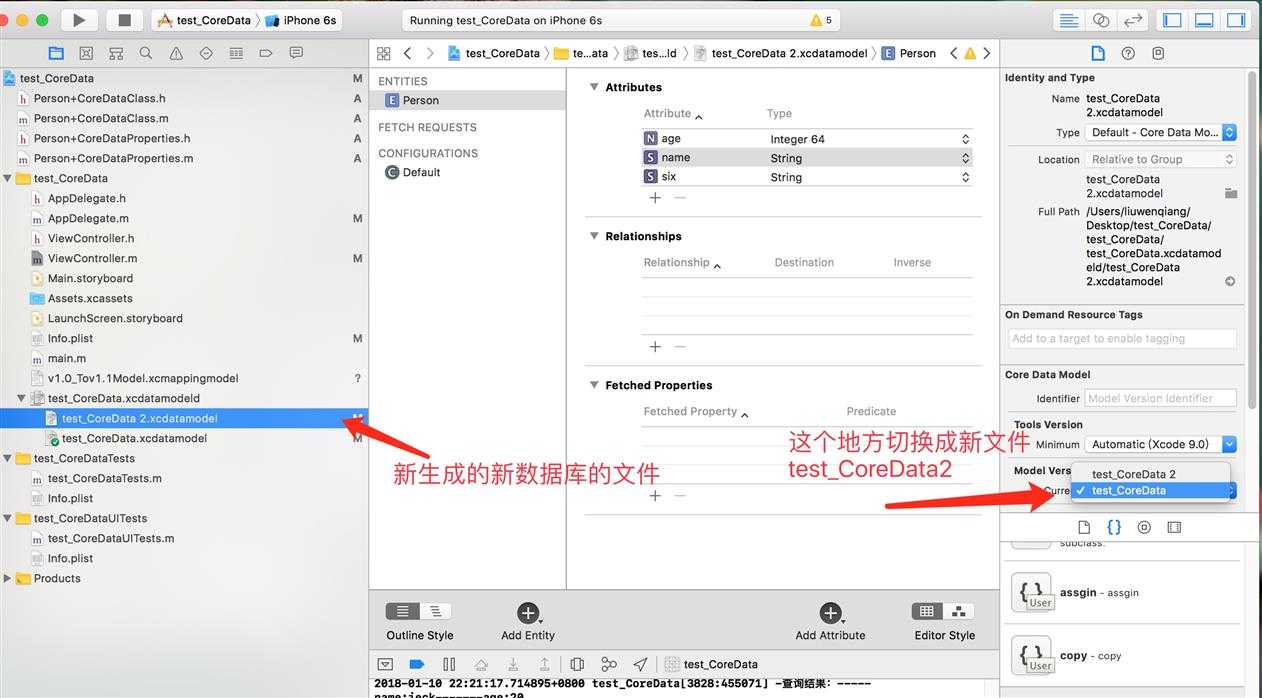Viewport: 1262px width, 698px height.
Task: Go back in editor history
Action: (407, 53)
